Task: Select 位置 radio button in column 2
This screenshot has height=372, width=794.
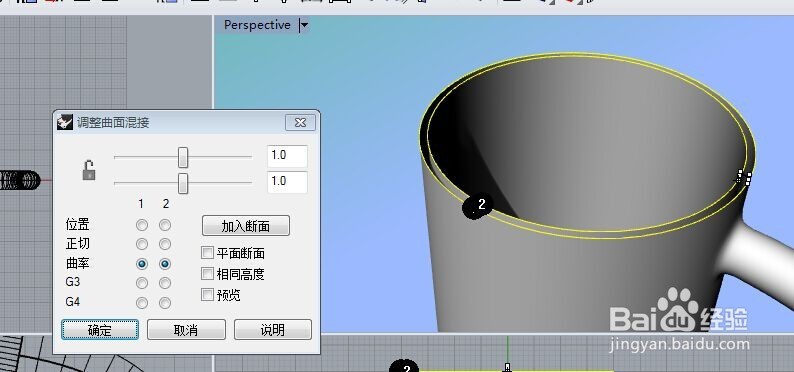Action: 165,225
